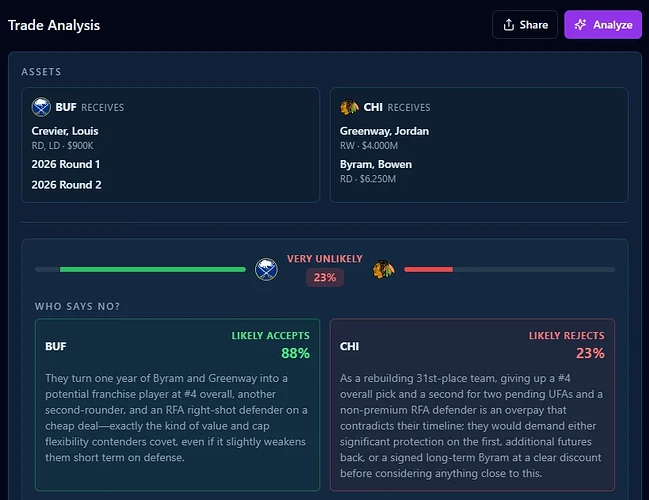Click the 23% likelihood badge

pyautogui.click(x=325, y=277)
